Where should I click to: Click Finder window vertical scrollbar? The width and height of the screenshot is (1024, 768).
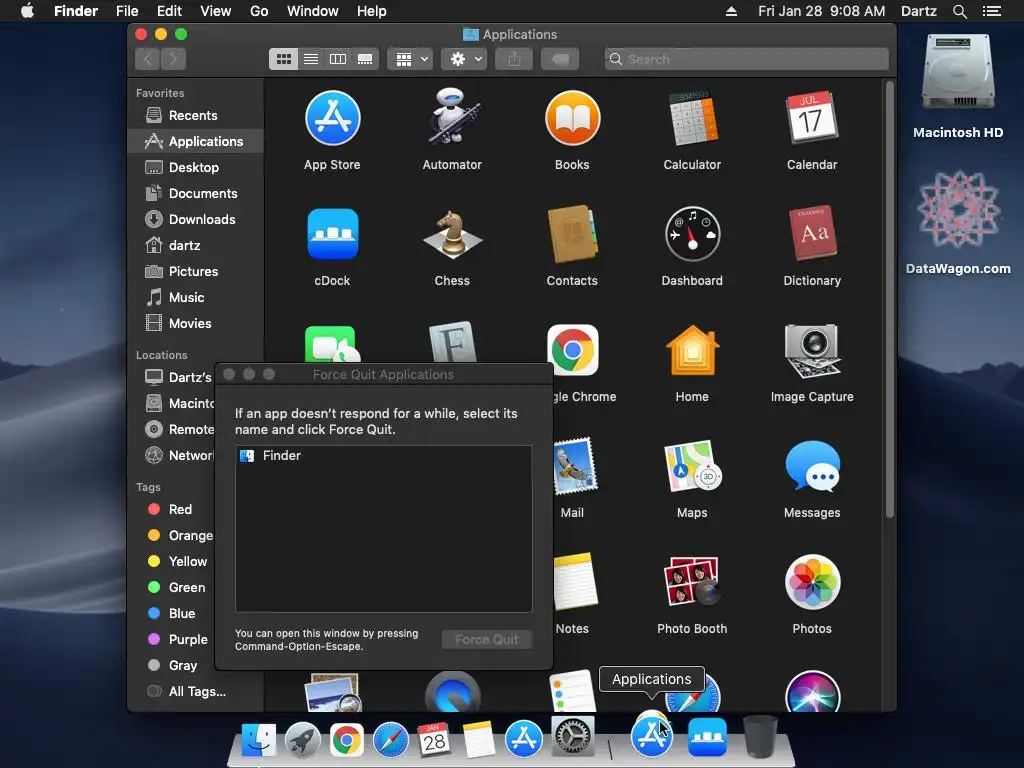[889, 300]
